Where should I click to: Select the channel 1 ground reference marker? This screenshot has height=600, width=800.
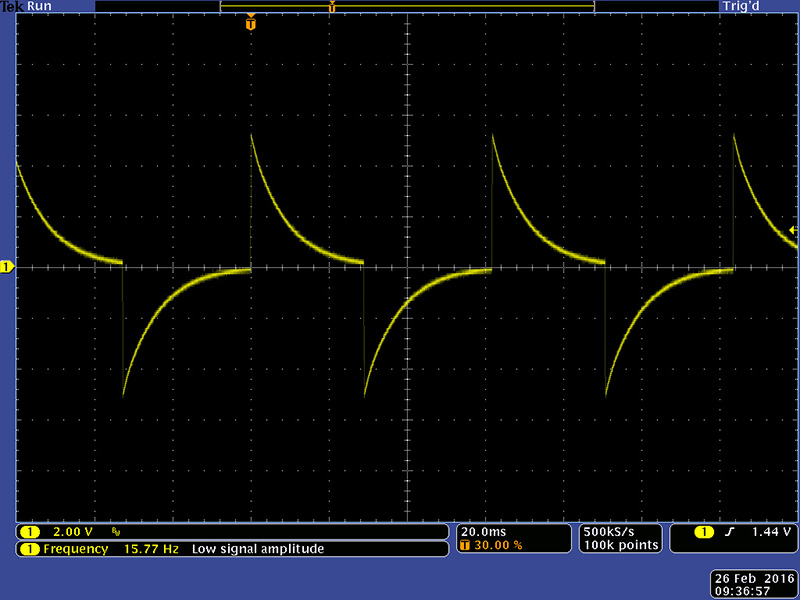coord(7,267)
